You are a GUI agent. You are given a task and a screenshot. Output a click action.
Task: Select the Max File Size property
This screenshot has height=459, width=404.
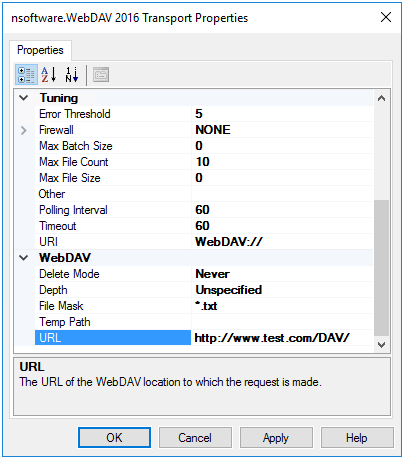[x=113, y=178]
